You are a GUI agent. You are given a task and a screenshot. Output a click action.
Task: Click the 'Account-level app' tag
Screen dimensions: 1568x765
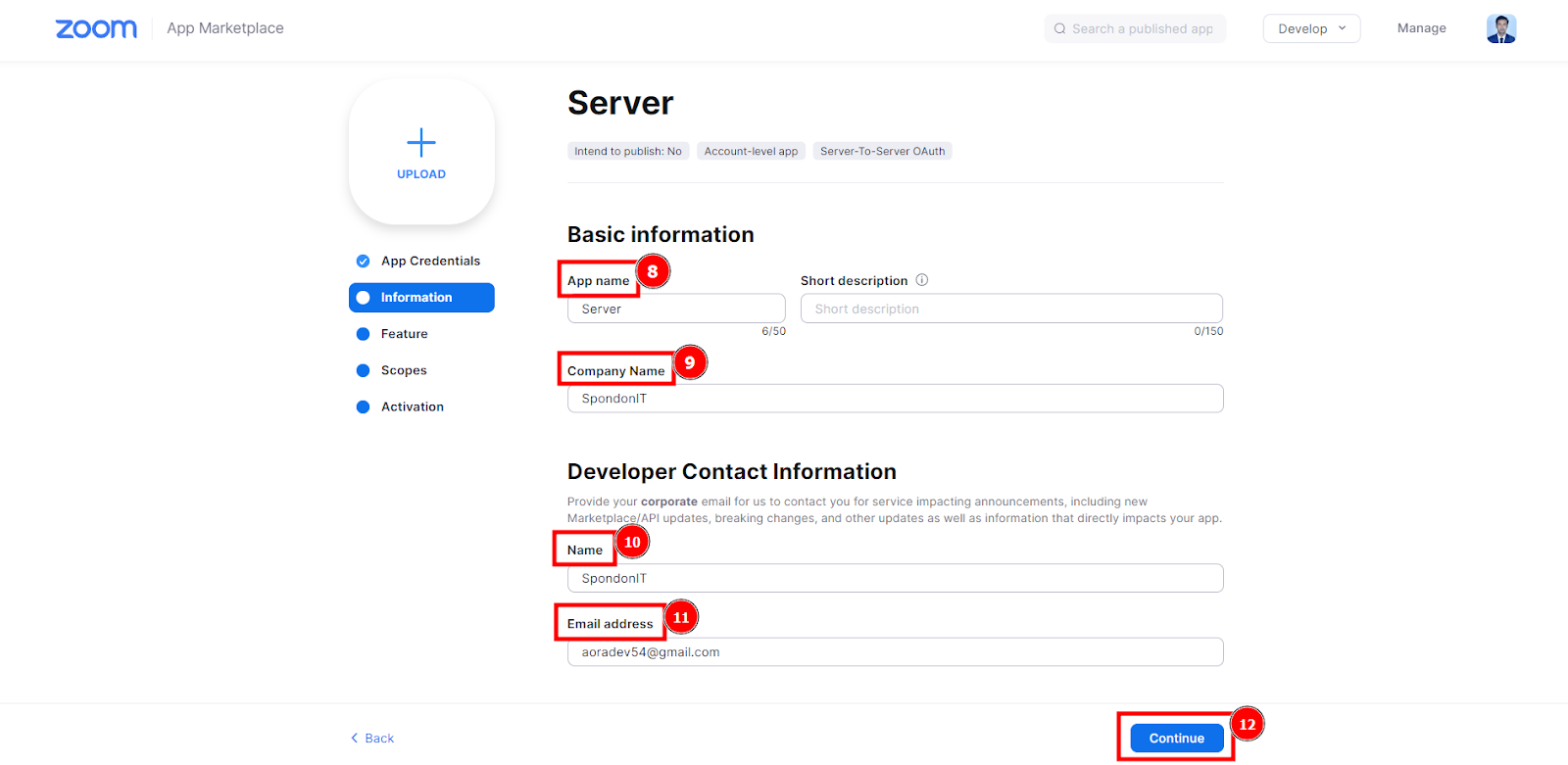(x=751, y=151)
